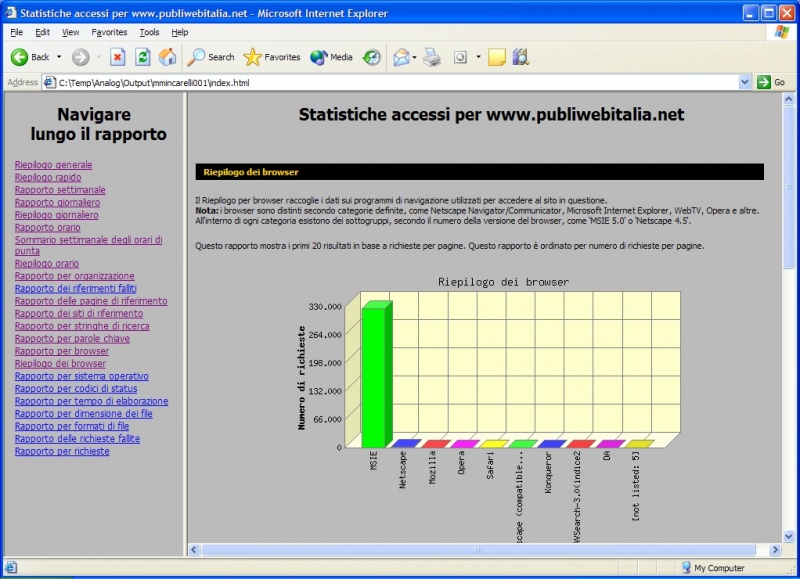Open the Address bar dropdown arrow
The width and height of the screenshot is (800, 579).
pyautogui.click(x=745, y=82)
